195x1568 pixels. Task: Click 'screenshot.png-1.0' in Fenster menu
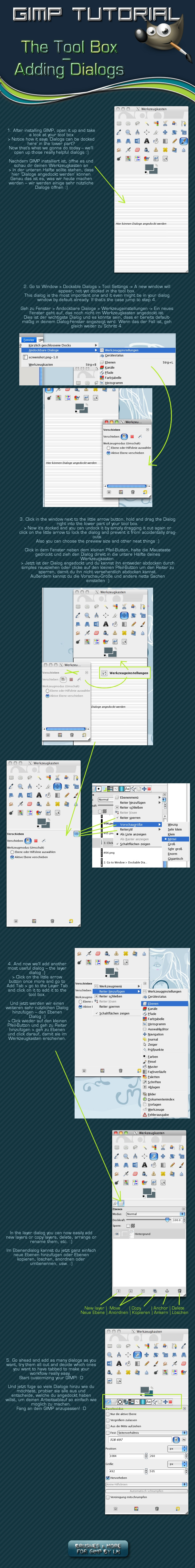pyautogui.click(x=60, y=357)
